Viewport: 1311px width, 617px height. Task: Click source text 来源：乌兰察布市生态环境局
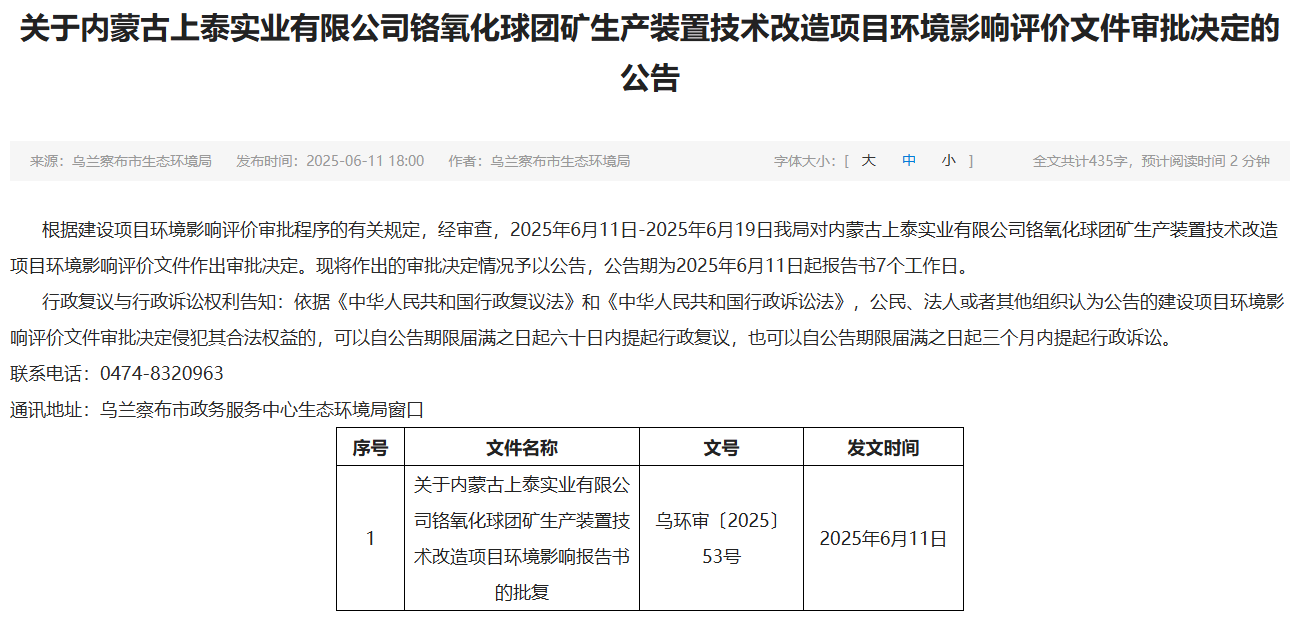pyautogui.click(x=121, y=161)
